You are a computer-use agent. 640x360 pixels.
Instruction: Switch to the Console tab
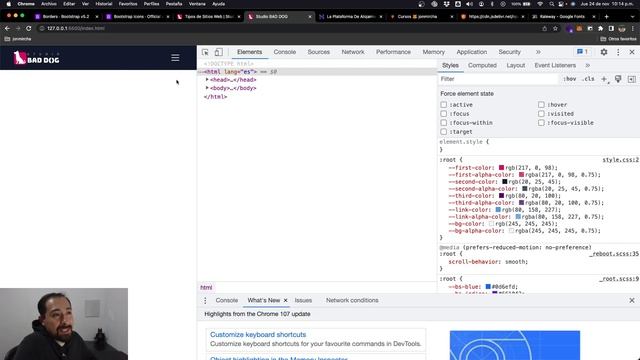(x=284, y=52)
